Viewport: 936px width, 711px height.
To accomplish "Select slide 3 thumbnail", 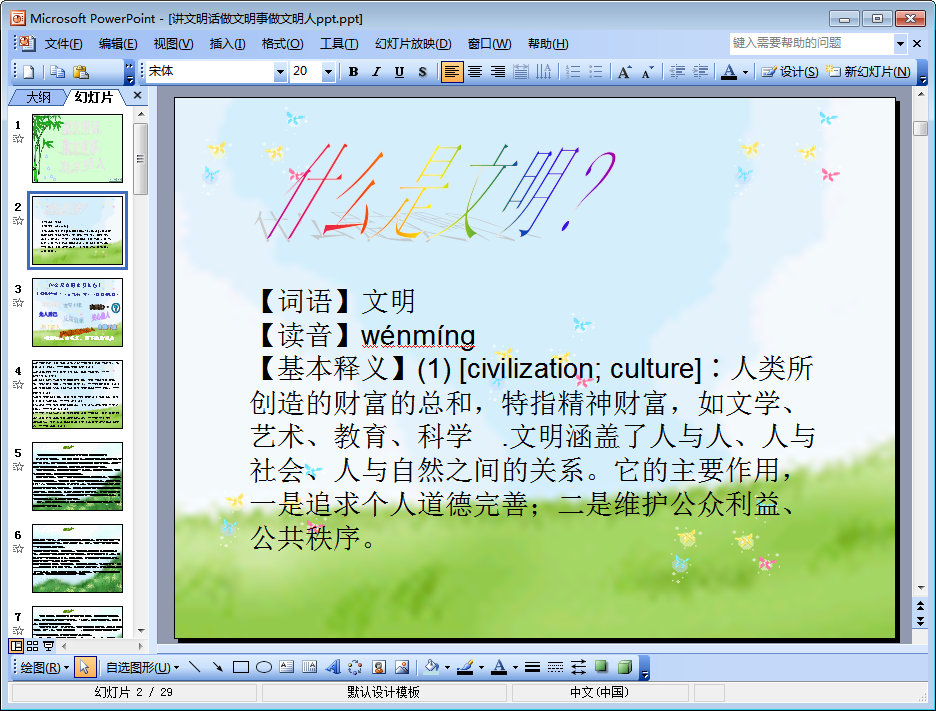I will [77, 312].
